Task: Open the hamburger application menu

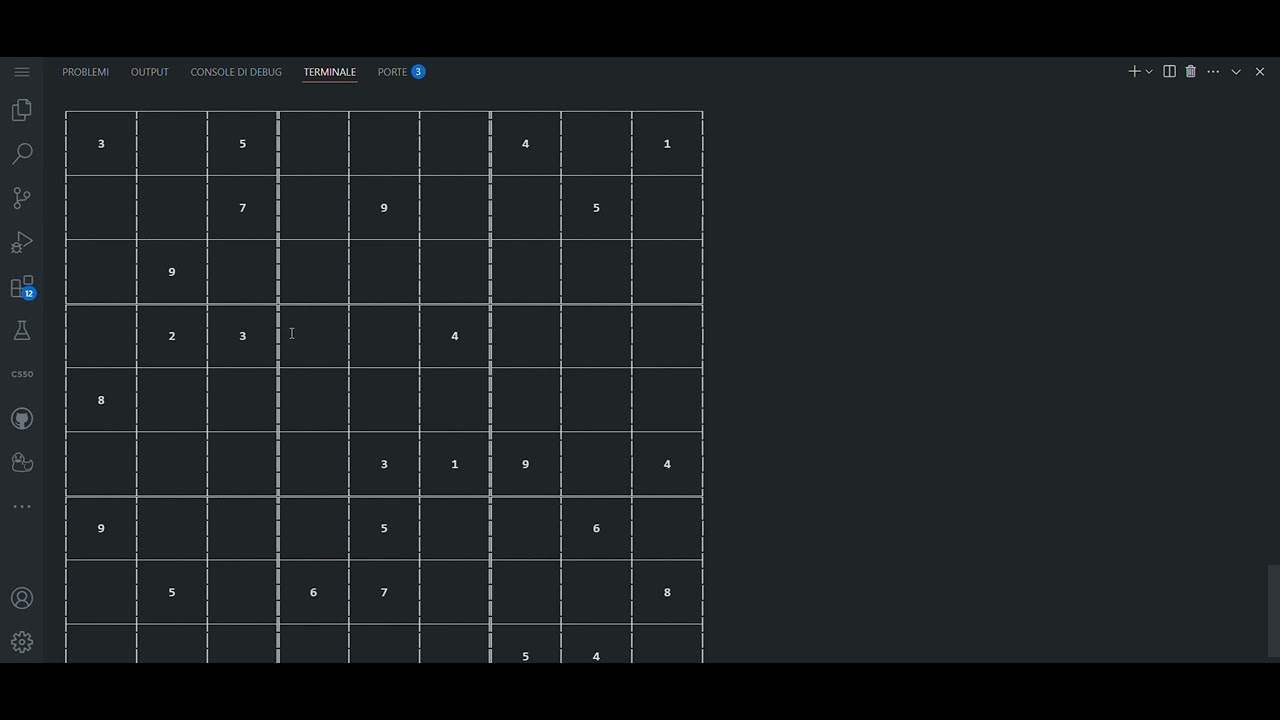Action: 22,72
